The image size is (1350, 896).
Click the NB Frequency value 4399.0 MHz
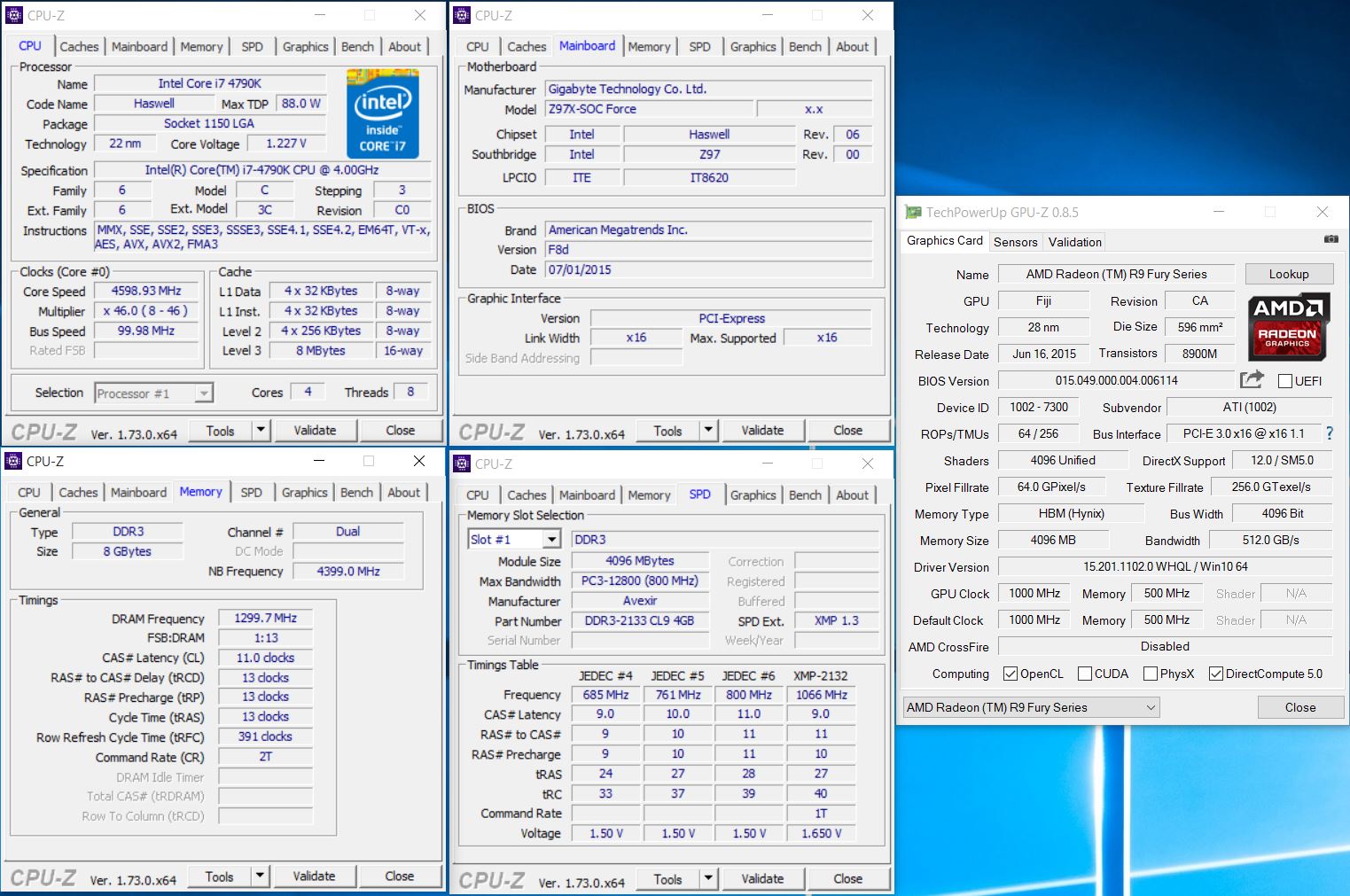(x=347, y=572)
